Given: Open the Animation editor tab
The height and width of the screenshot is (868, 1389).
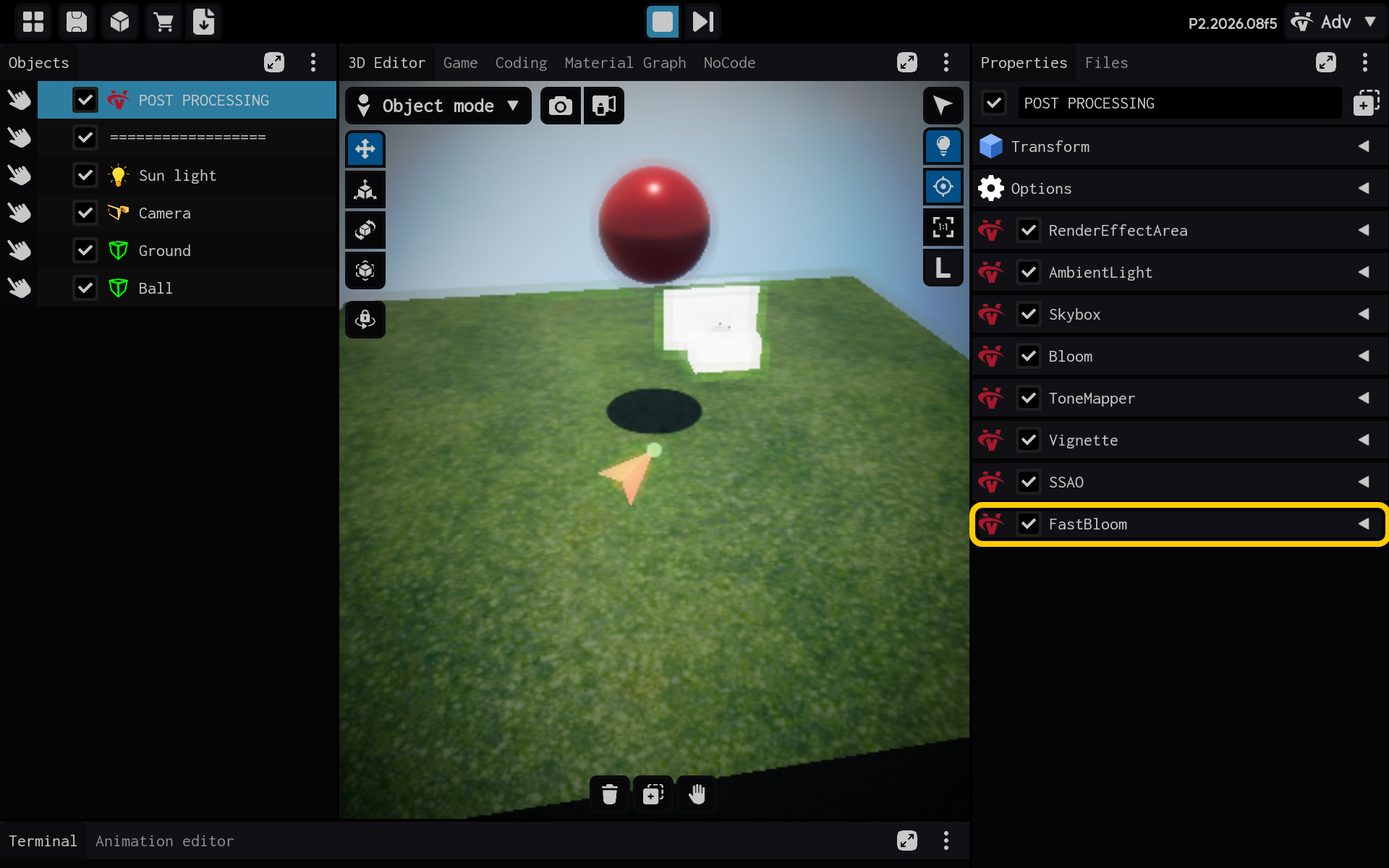Looking at the screenshot, I should (x=164, y=841).
